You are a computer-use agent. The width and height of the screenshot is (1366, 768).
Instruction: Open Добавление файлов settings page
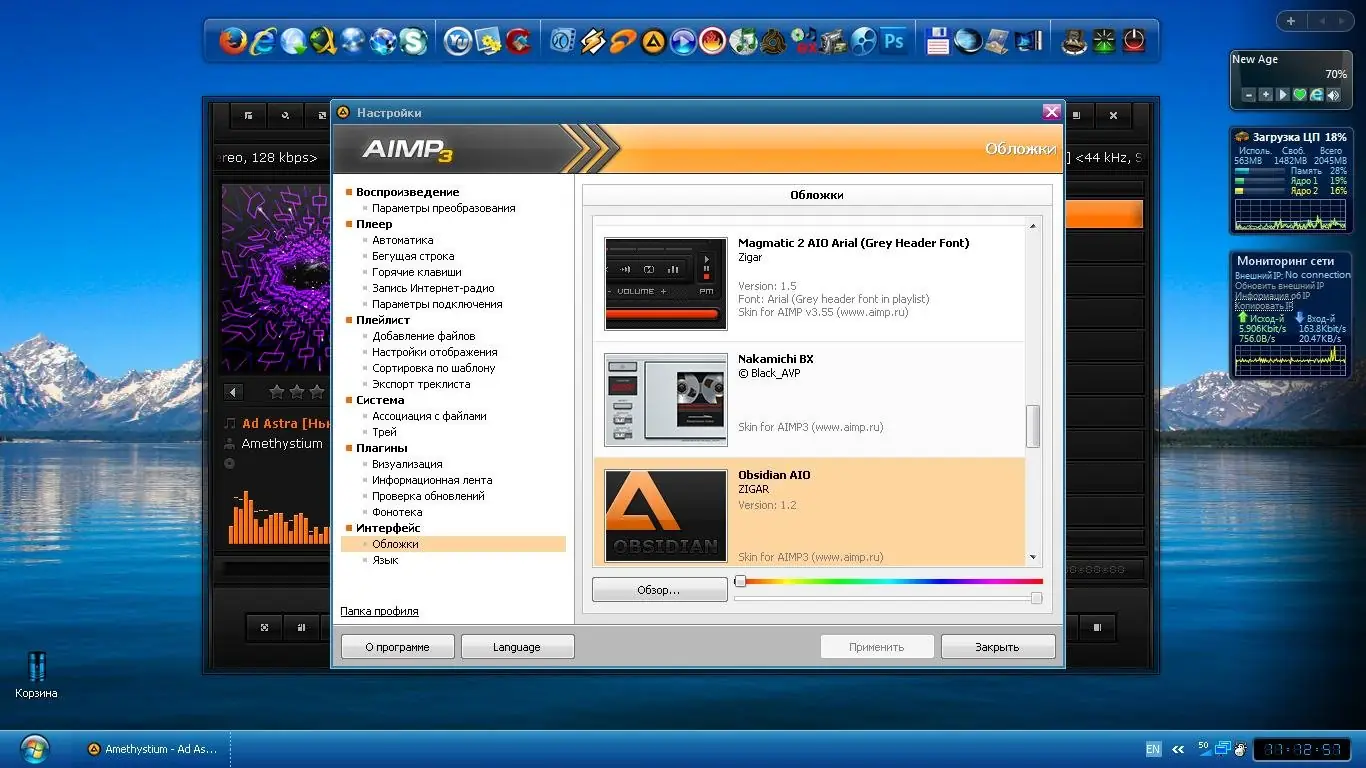point(424,336)
